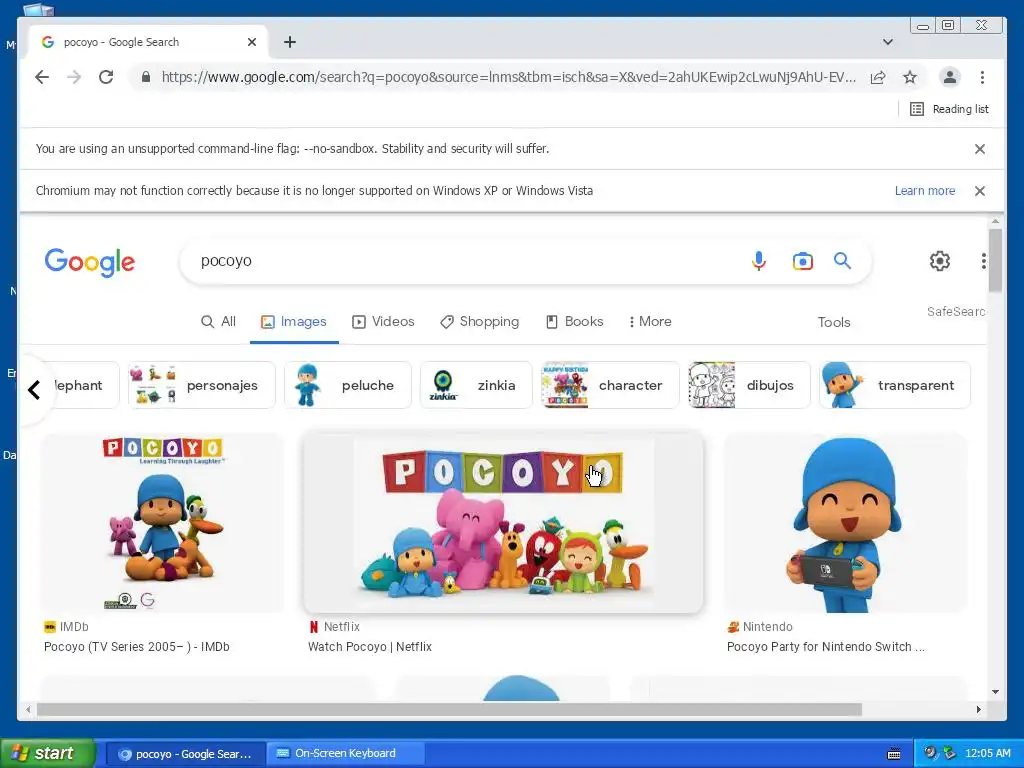Click the horizontal scrollbar left arrow
1024x768 pixels.
point(27,709)
